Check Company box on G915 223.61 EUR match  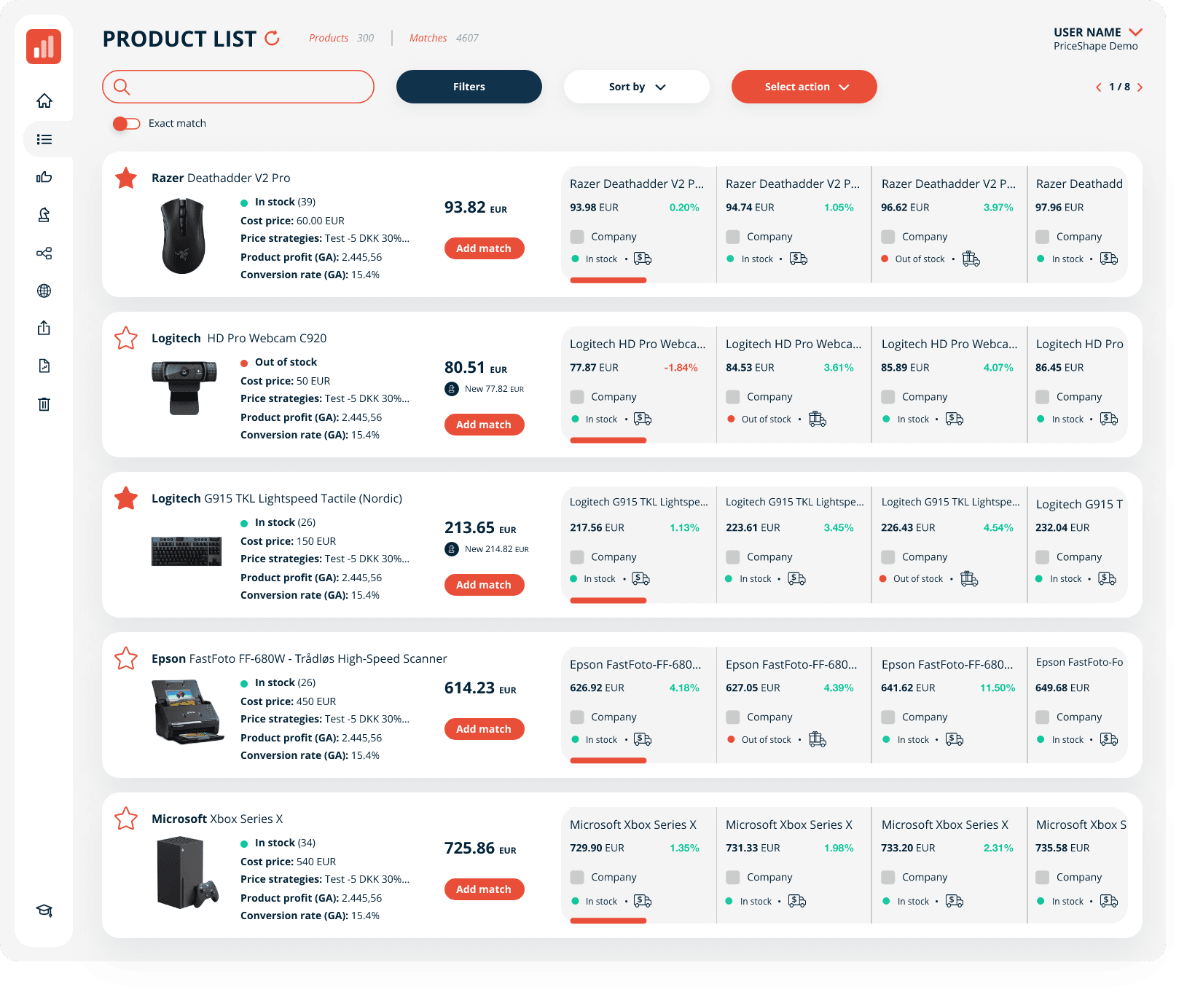733,557
